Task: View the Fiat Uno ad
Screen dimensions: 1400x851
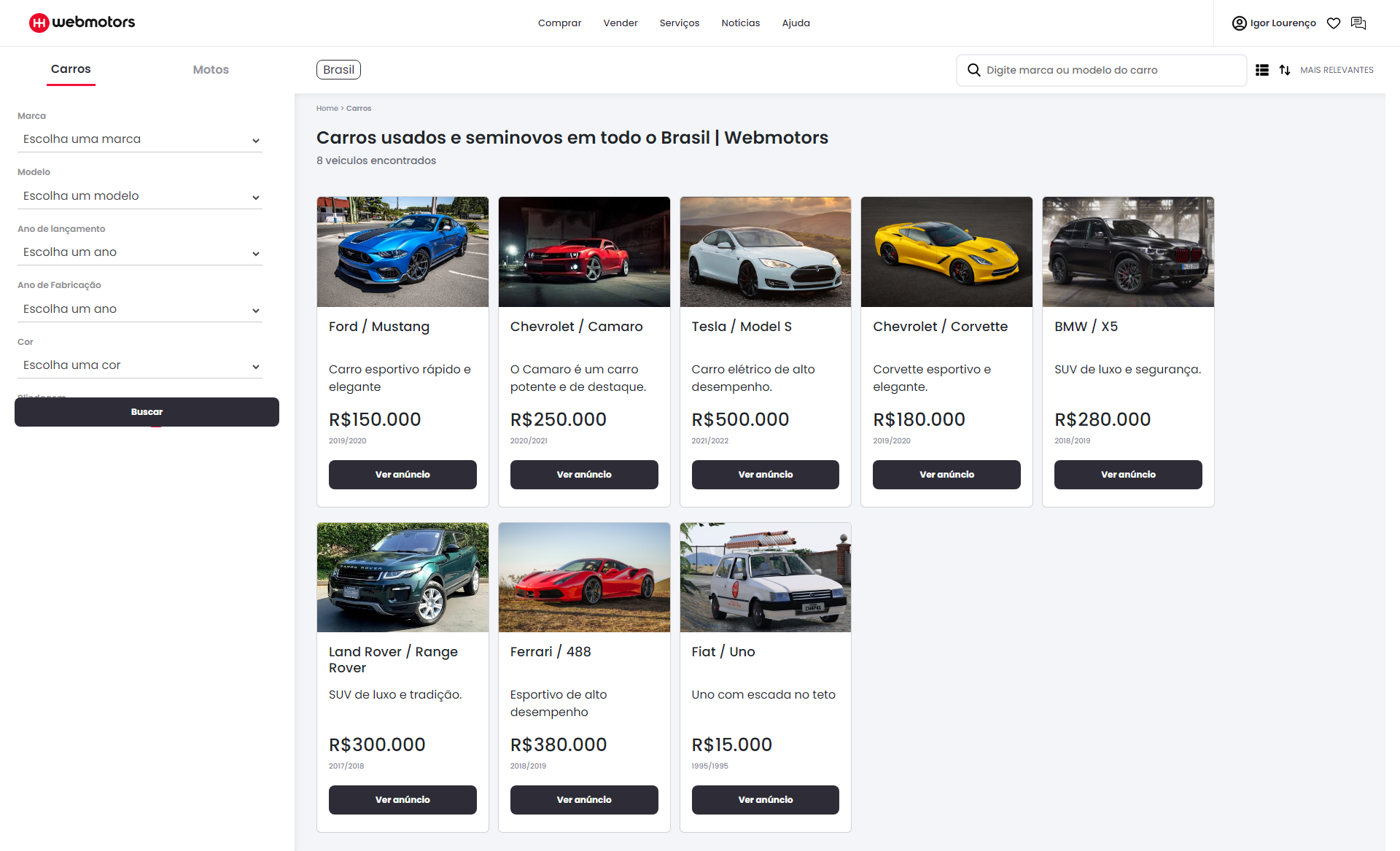Action: [x=765, y=800]
